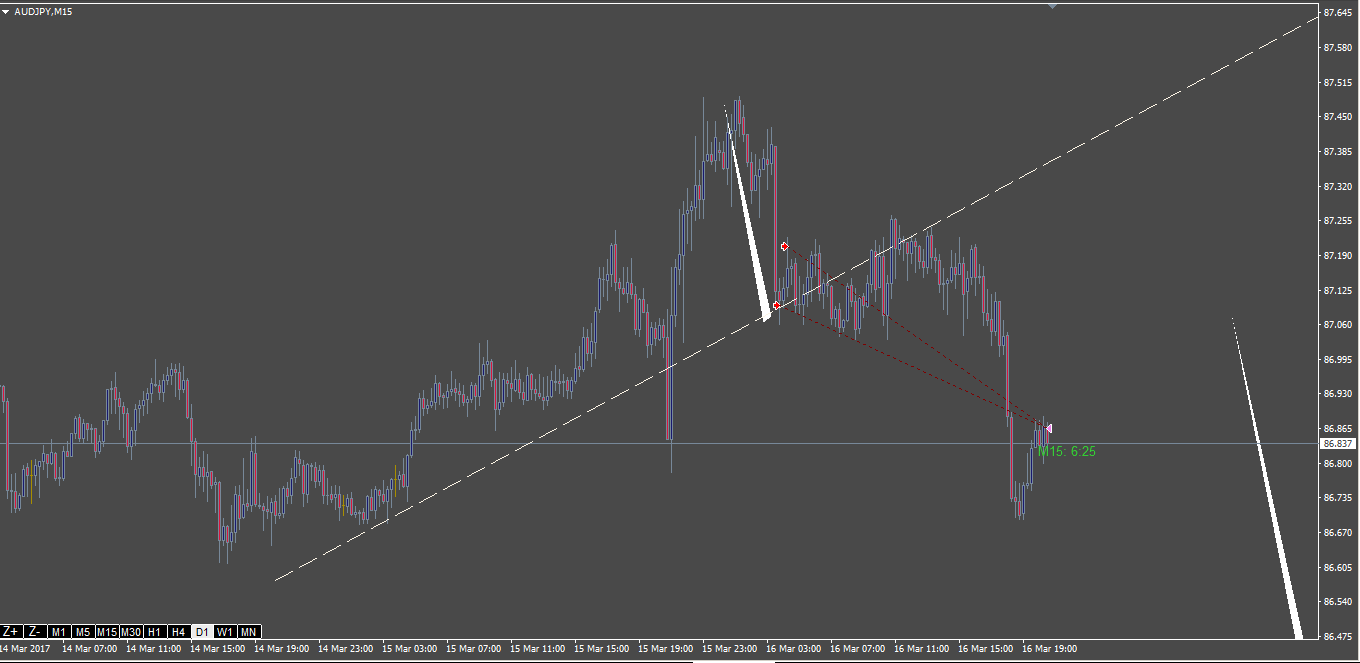Click the pink arrow marker at the latest candle
1360x663 pixels.
(x=1048, y=428)
